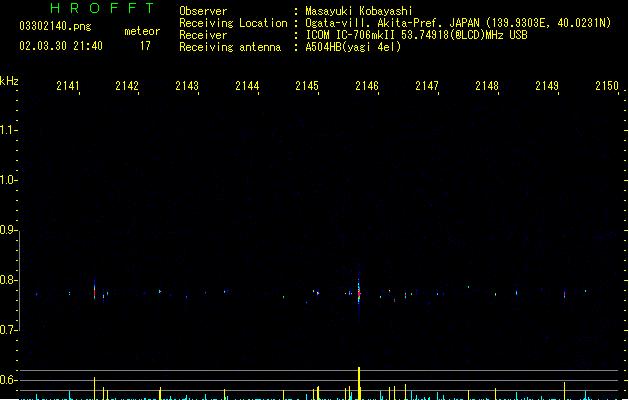The height and width of the screenshot is (400, 629).
Task: Click the meteor echo just after 2149
Action: [564, 294]
